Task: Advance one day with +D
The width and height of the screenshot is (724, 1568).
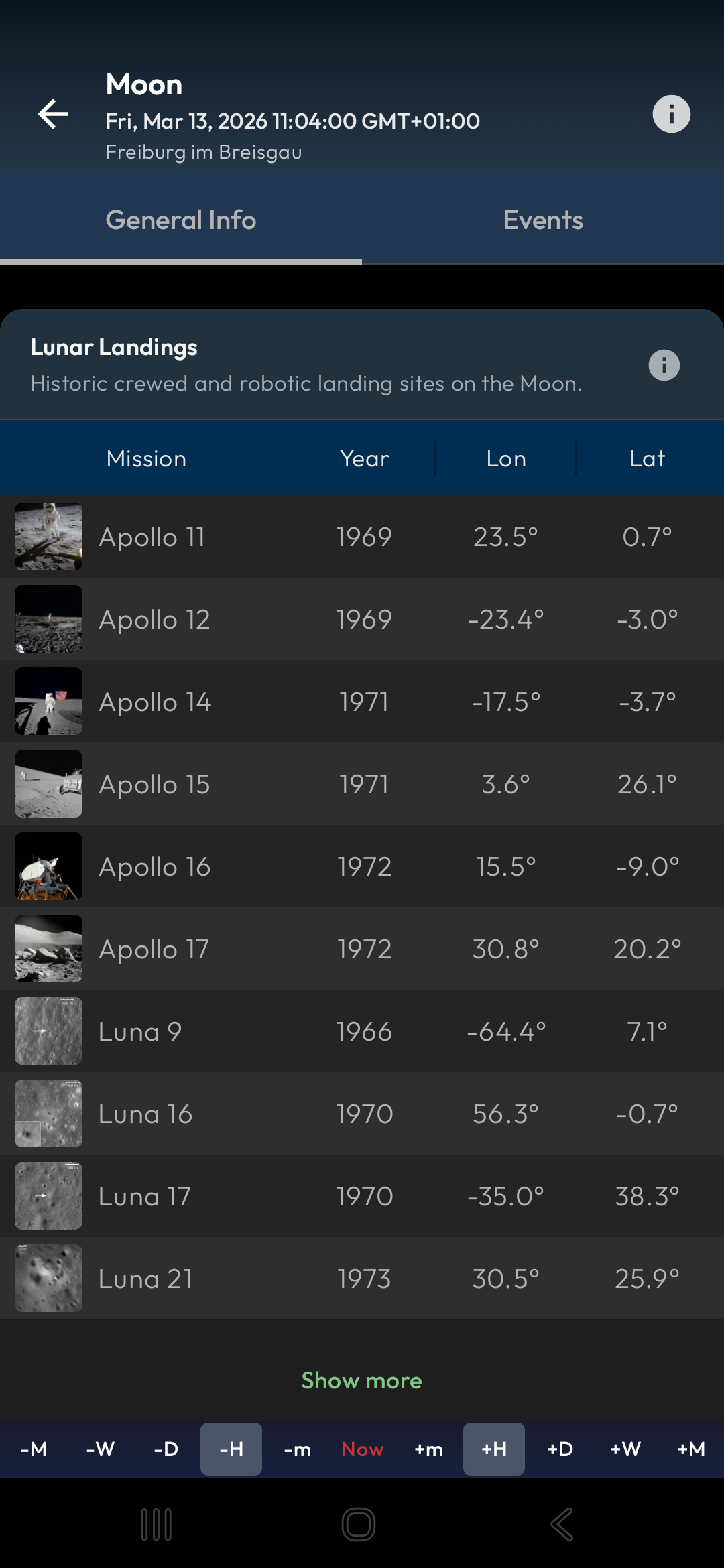Action: 560,1449
